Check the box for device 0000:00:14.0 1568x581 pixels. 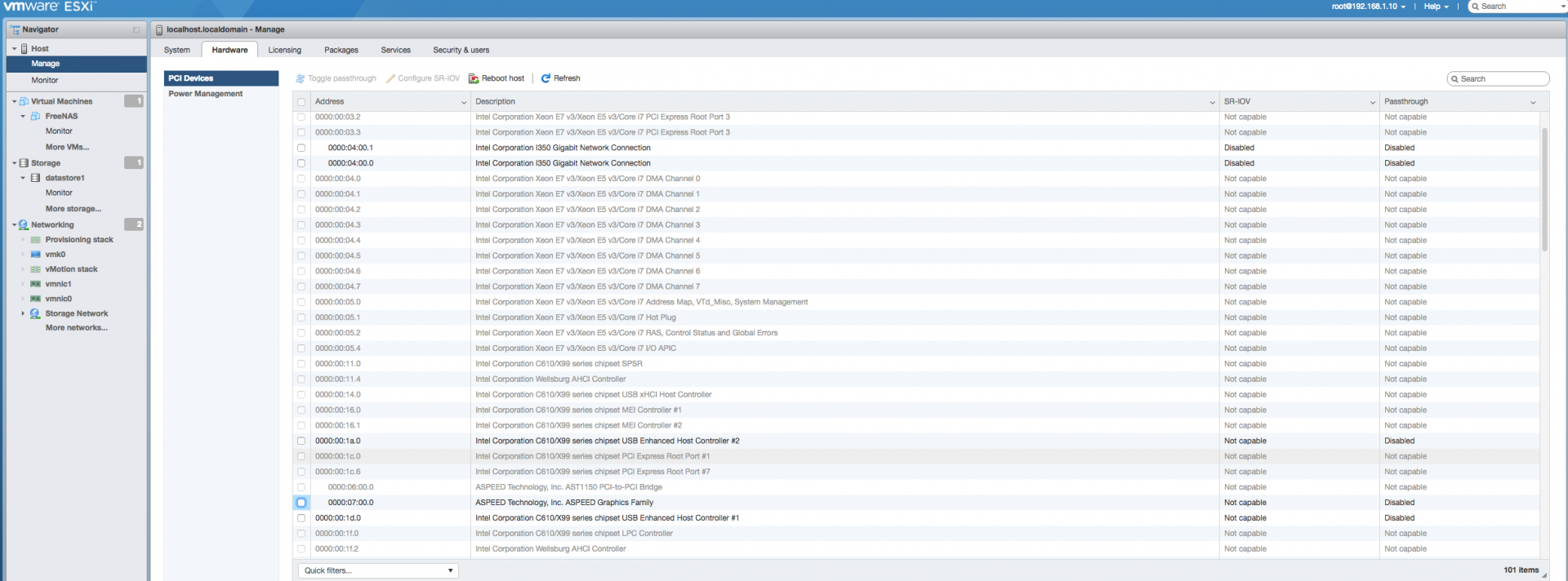(x=301, y=395)
